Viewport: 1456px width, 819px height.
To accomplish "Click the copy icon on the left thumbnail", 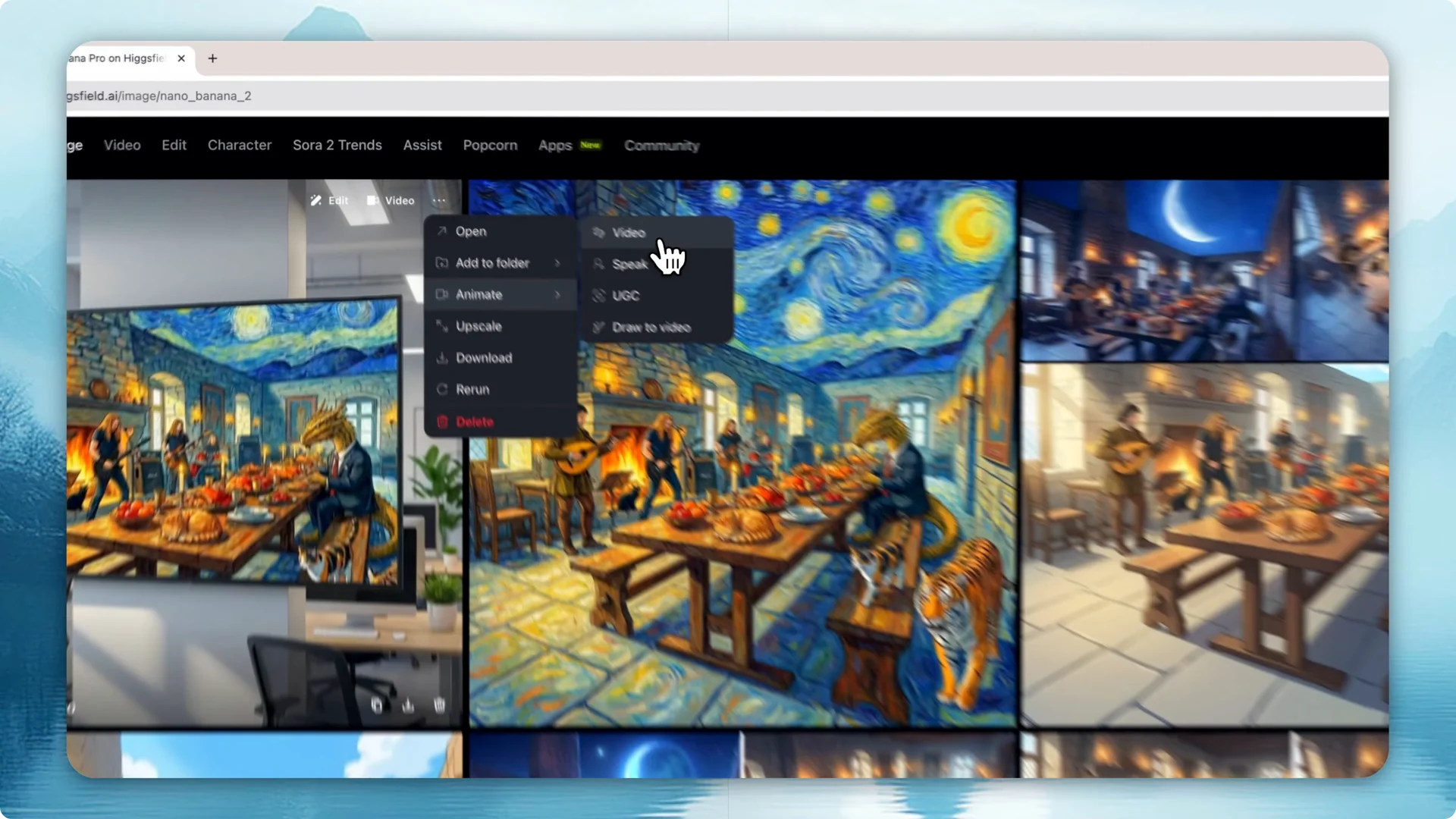I will pos(377,705).
